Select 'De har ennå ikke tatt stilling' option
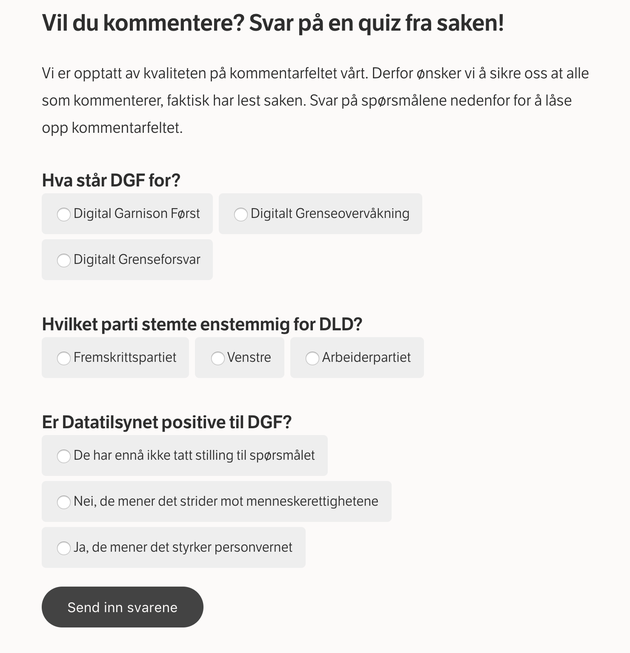The height and width of the screenshot is (653, 630). [x=184, y=456]
